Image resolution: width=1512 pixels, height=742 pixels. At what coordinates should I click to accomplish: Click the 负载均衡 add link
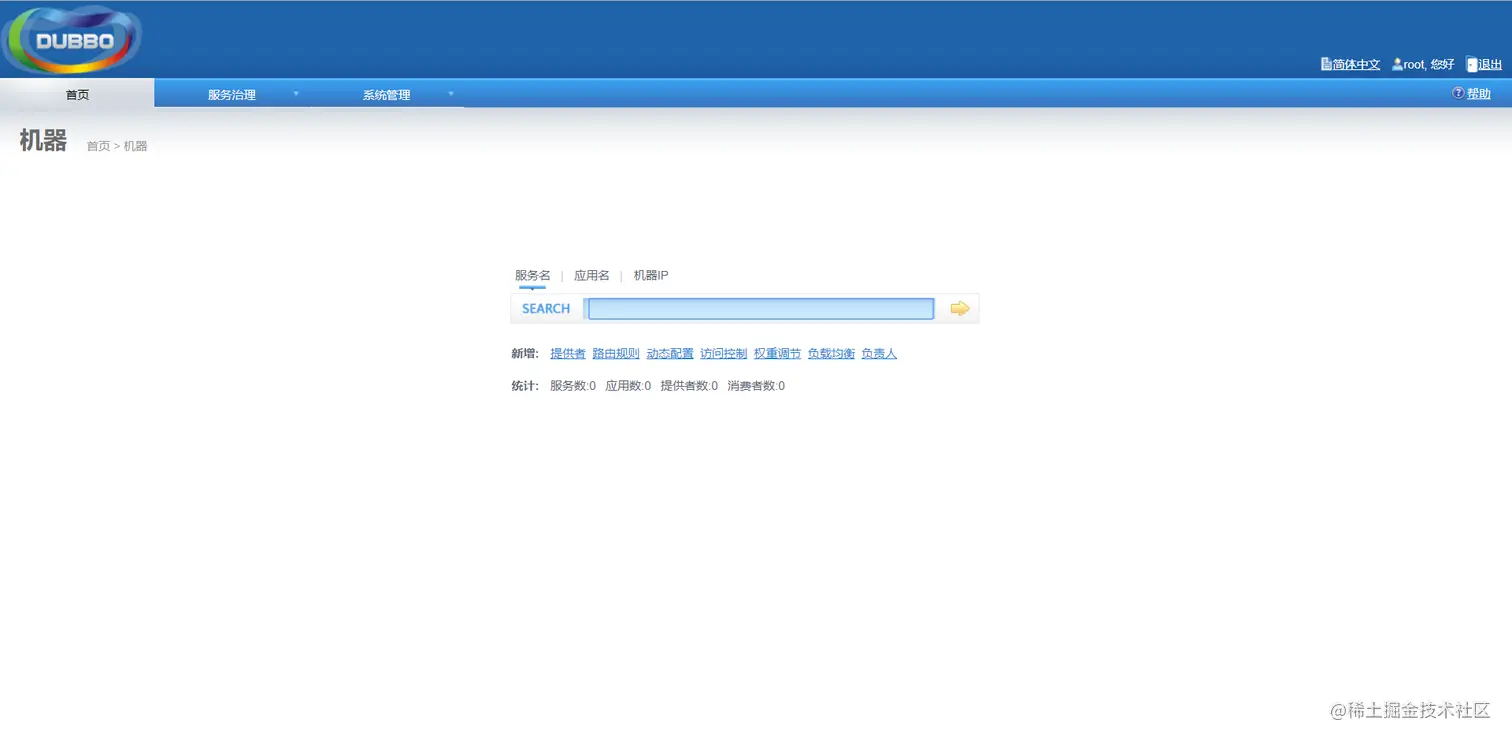click(832, 354)
